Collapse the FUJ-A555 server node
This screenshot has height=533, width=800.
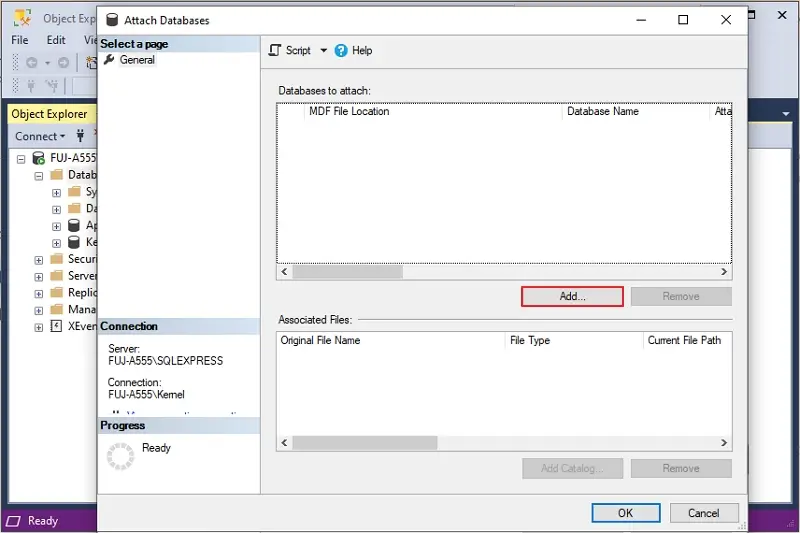[21, 159]
